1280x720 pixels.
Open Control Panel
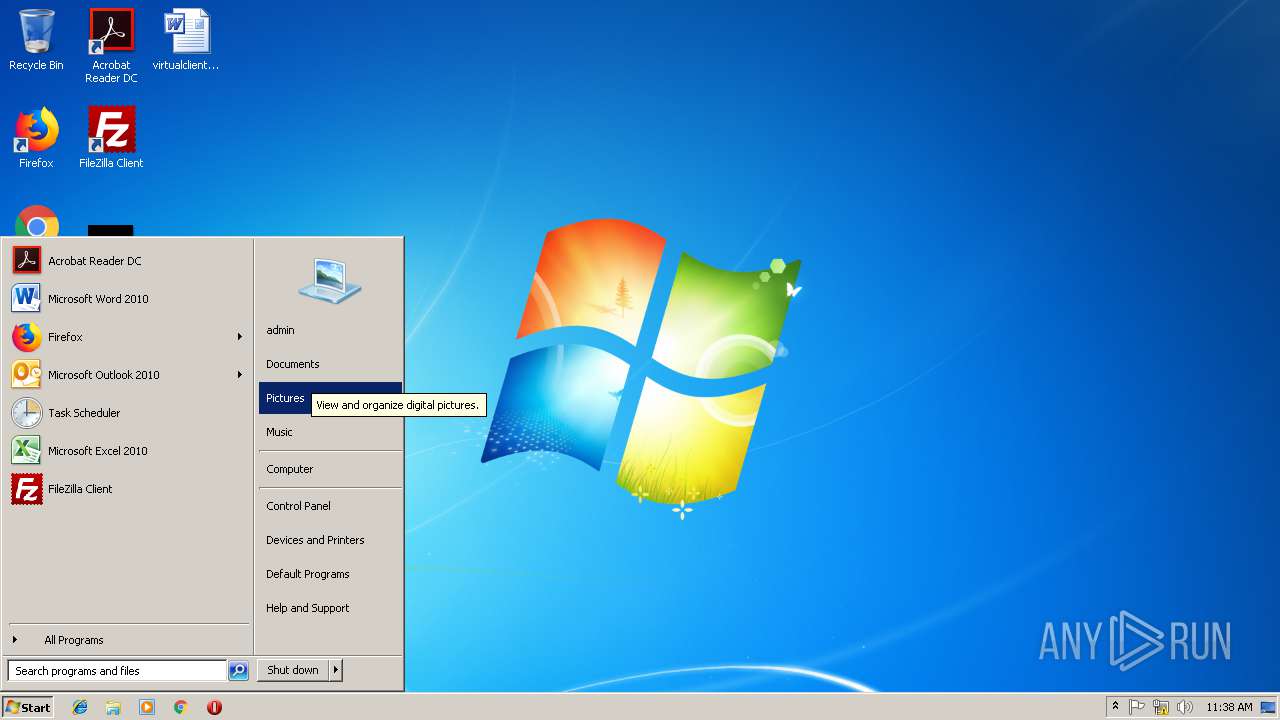[x=330, y=506]
